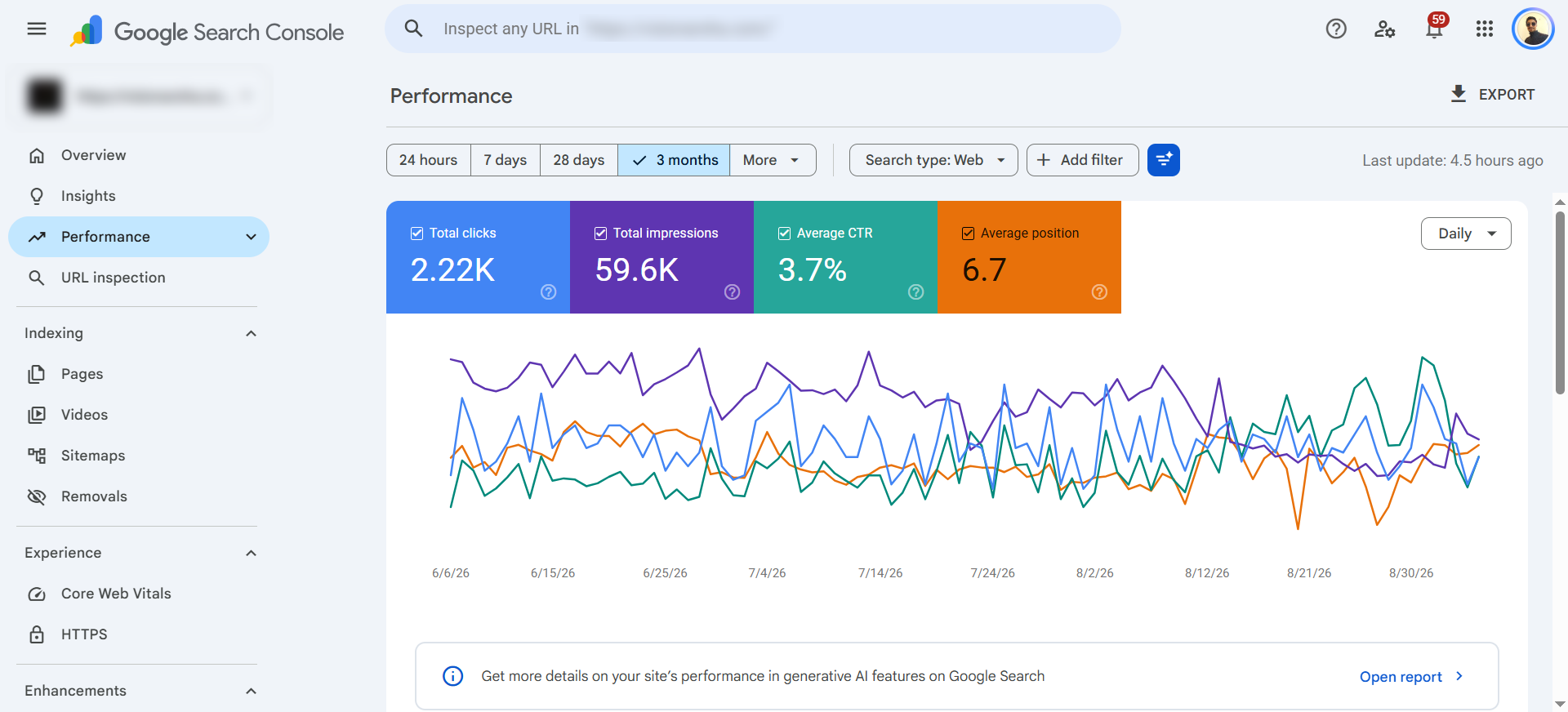
Task: Go to Insights in sidebar
Action: (139, 196)
